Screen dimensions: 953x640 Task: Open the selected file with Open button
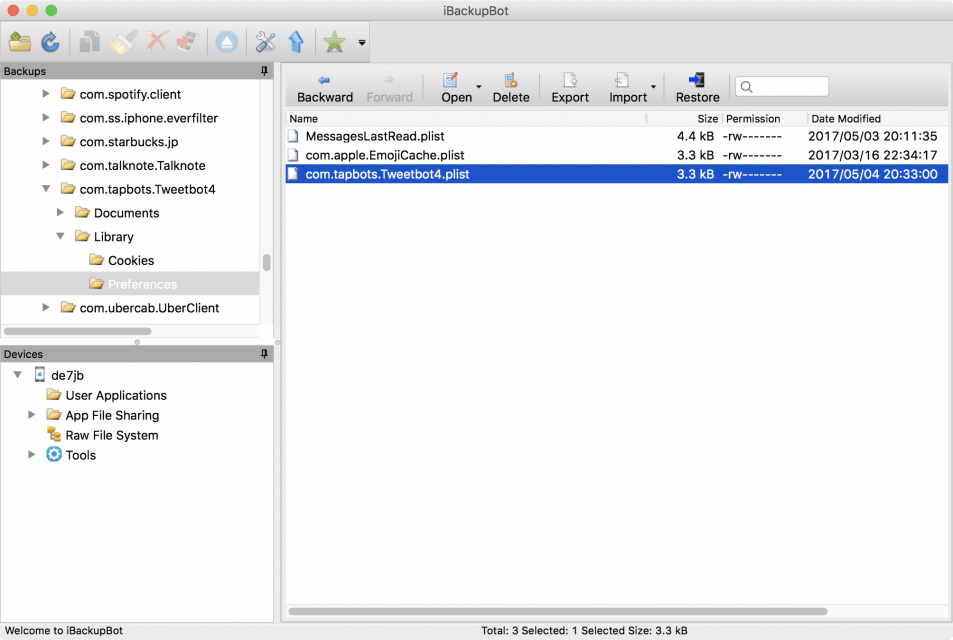pyautogui.click(x=456, y=89)
